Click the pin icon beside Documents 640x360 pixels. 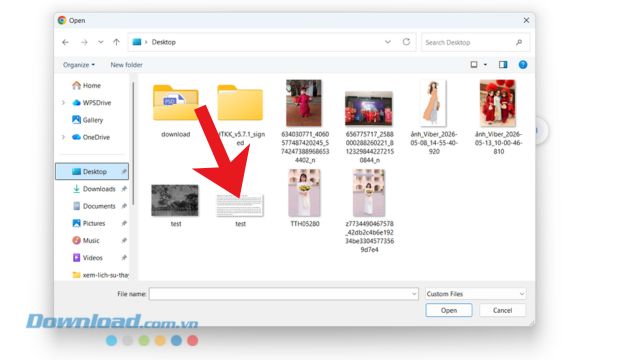124,206
